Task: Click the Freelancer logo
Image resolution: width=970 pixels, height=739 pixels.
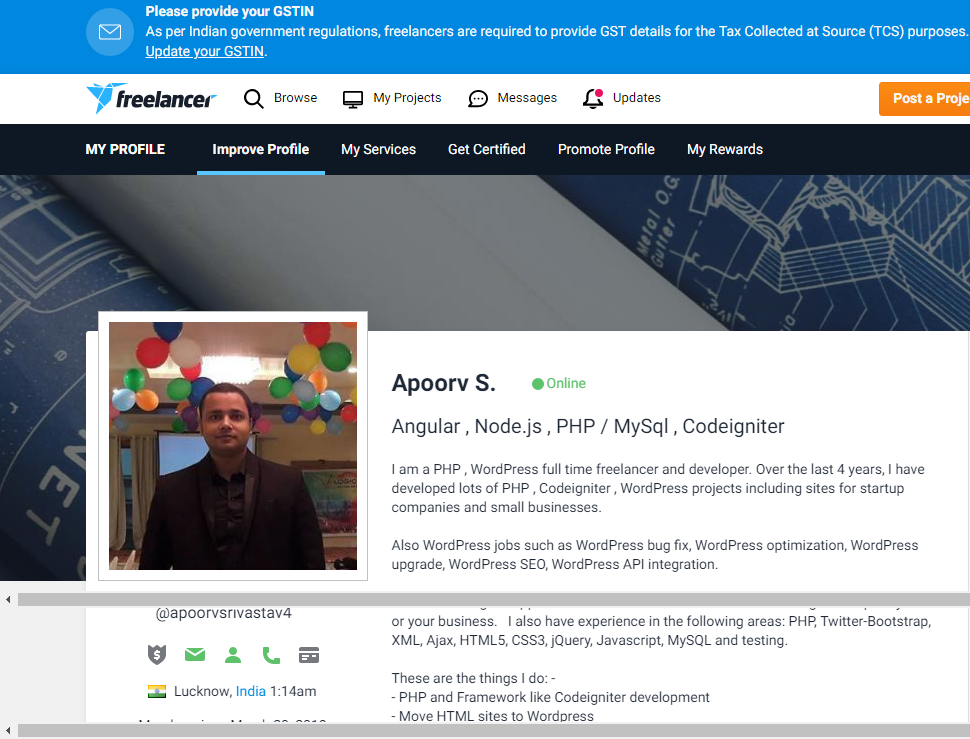Action: [x=151, y=98]
